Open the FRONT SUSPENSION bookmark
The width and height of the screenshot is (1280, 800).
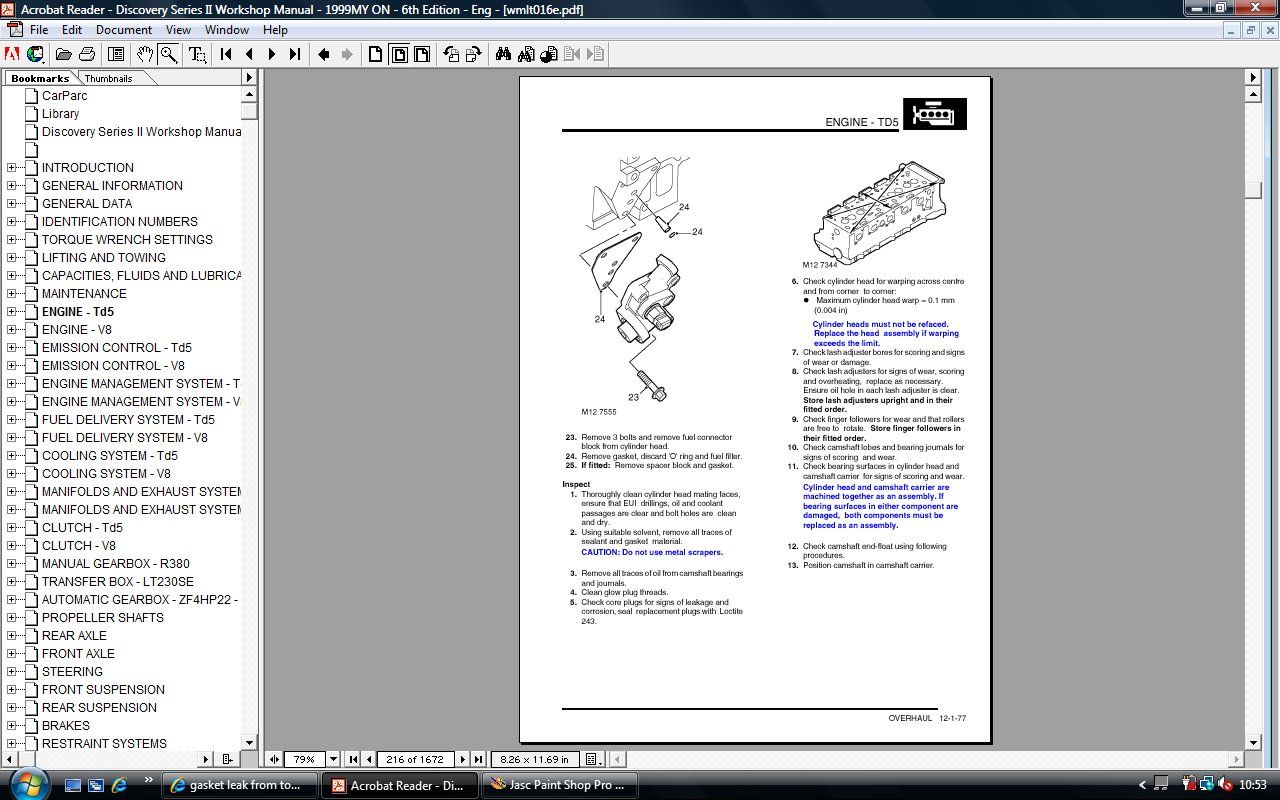coord(103,689)
